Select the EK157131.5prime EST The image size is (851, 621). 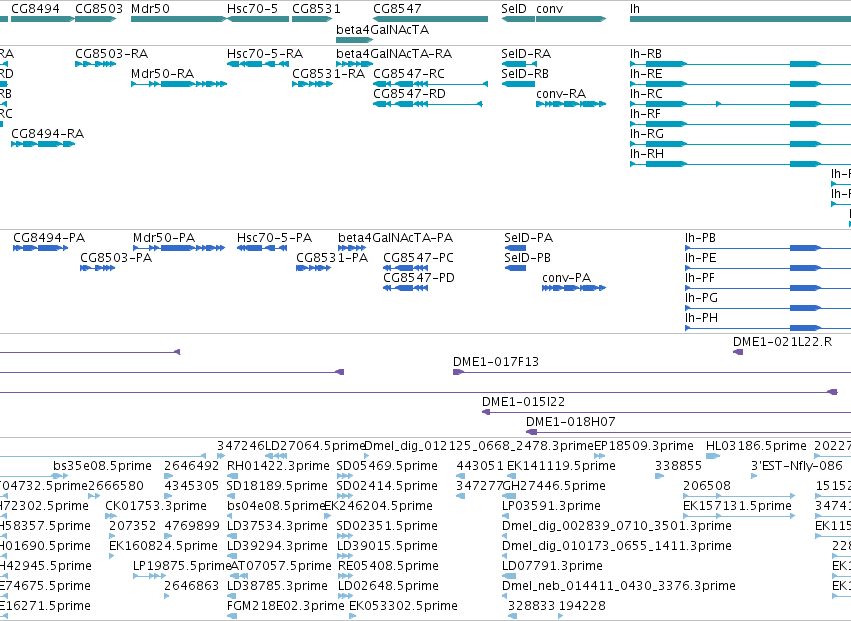pos(739,516)
